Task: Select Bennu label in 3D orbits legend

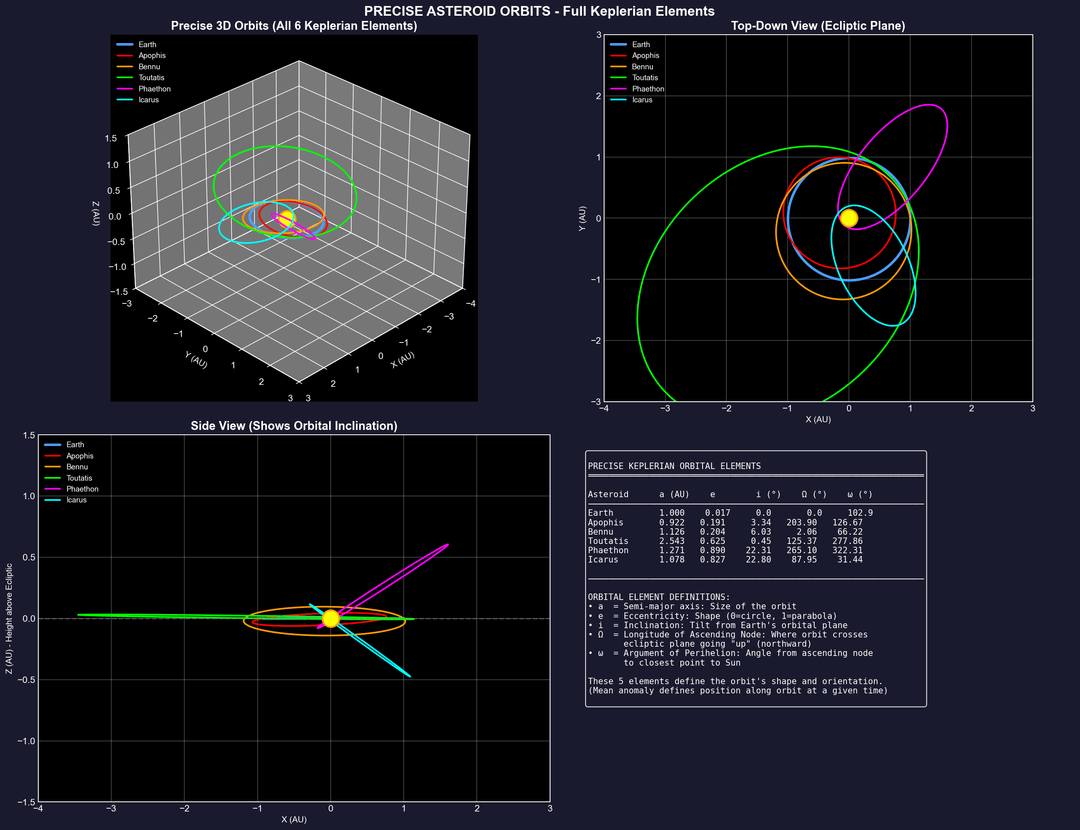Action: pos(150,67)
